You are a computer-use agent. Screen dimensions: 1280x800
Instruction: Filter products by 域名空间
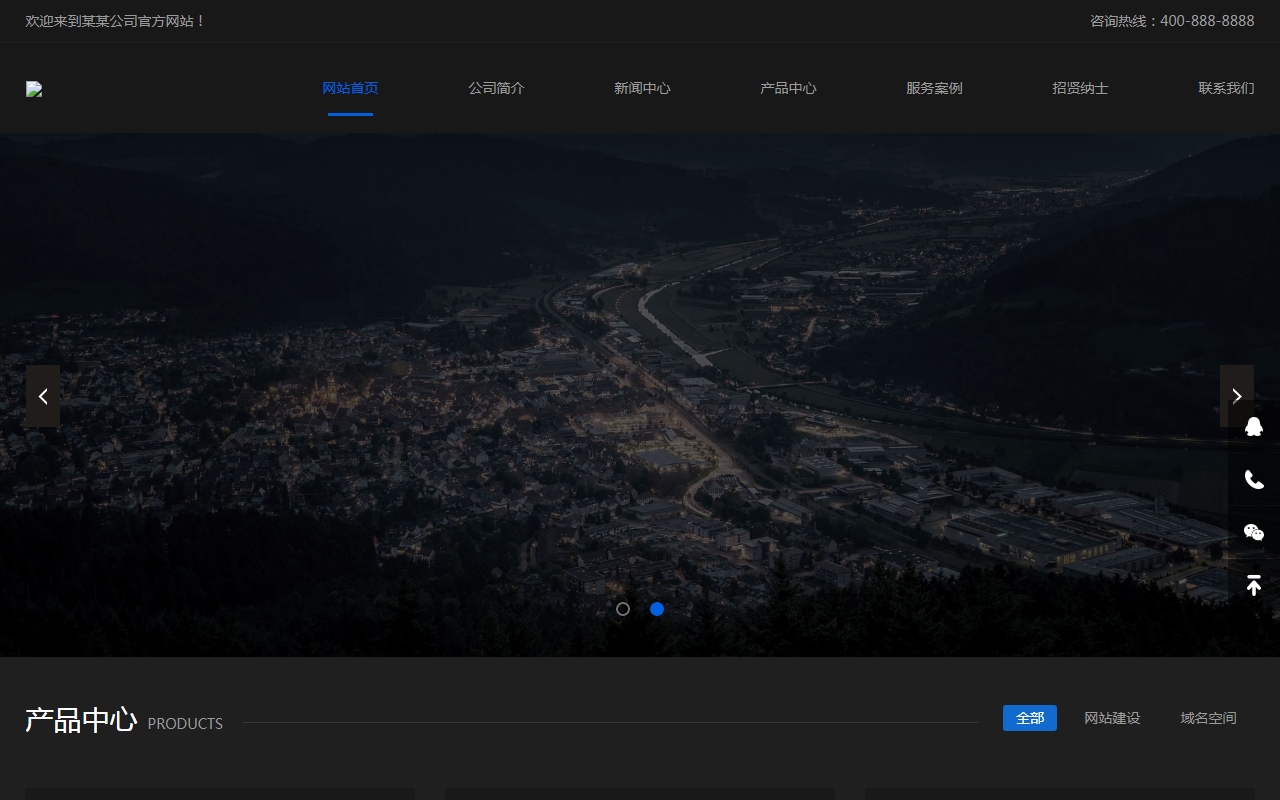pos(1208,718)
